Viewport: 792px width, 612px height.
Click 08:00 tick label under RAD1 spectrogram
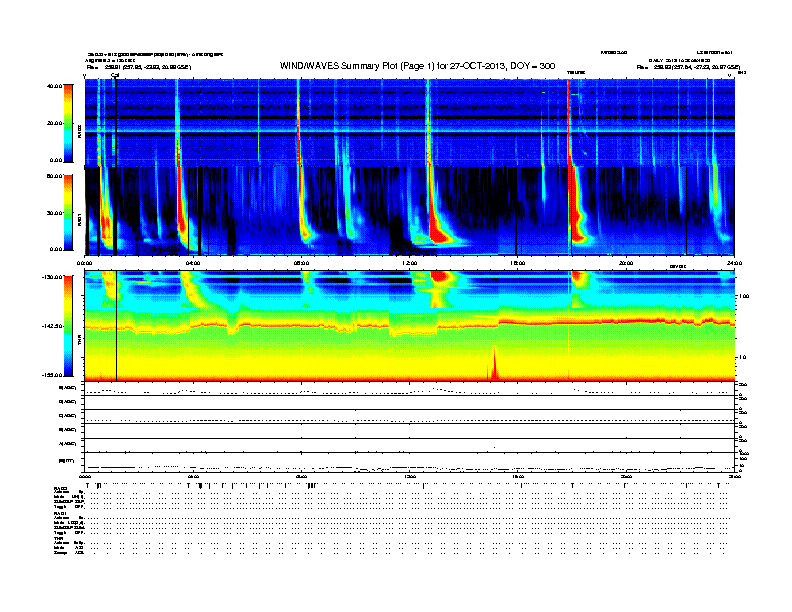pos(301,263)
